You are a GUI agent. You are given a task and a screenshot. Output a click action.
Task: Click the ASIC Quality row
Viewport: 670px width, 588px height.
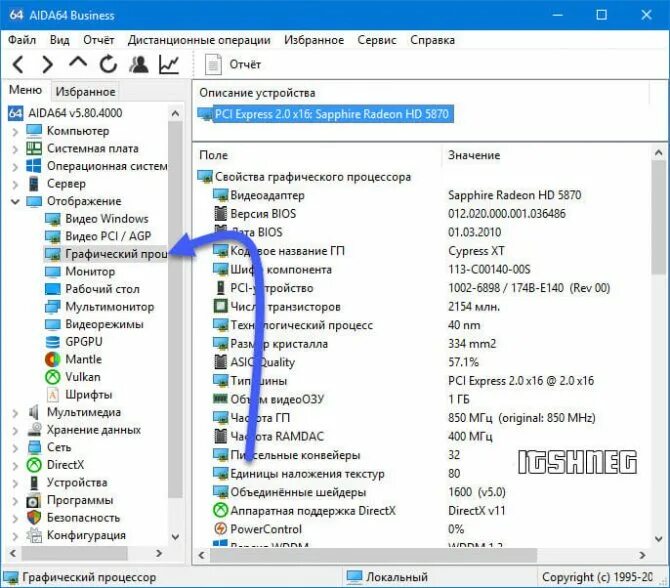[x=262, y=362]
